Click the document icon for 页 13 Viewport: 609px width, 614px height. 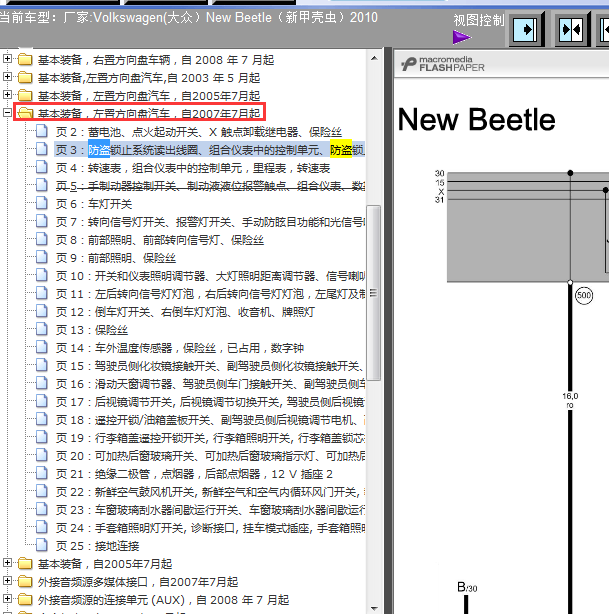tap(42, 329)
